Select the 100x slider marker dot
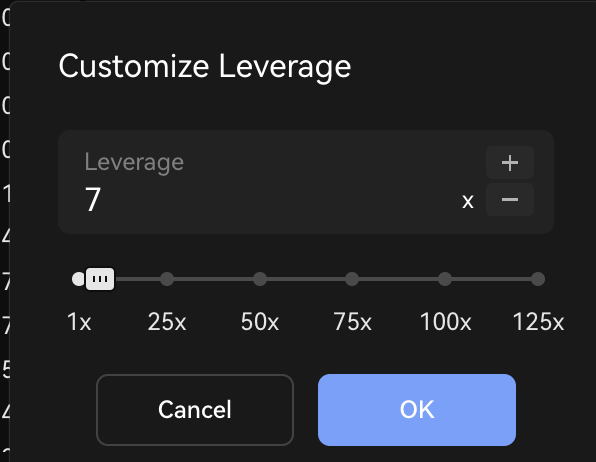Screen dimensions: 596x462 [x=445, y=279]
